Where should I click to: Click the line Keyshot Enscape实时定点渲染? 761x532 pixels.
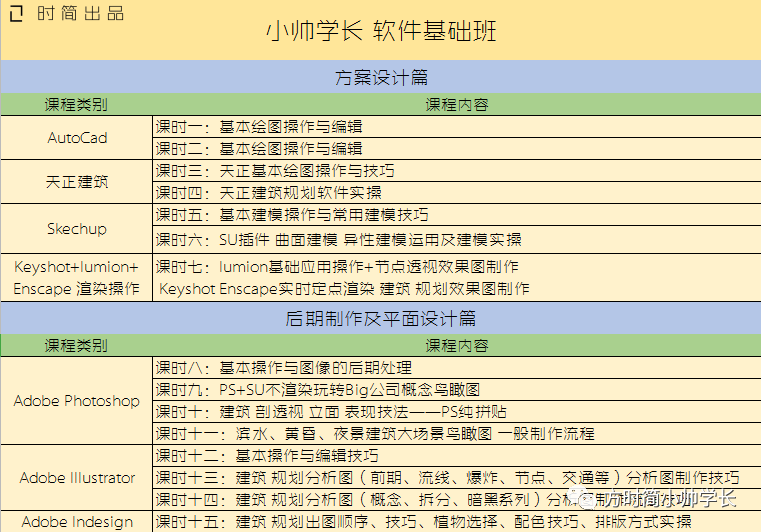(344, 289)
